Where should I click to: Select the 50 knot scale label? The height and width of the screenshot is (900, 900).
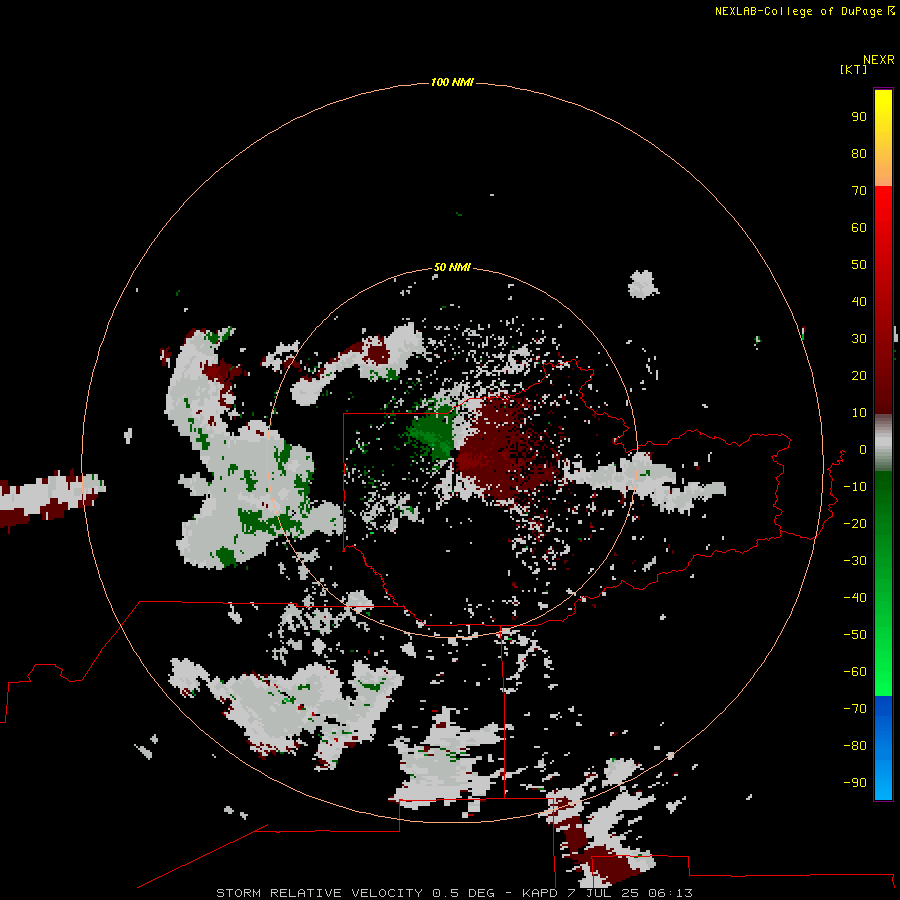(859, 265)
